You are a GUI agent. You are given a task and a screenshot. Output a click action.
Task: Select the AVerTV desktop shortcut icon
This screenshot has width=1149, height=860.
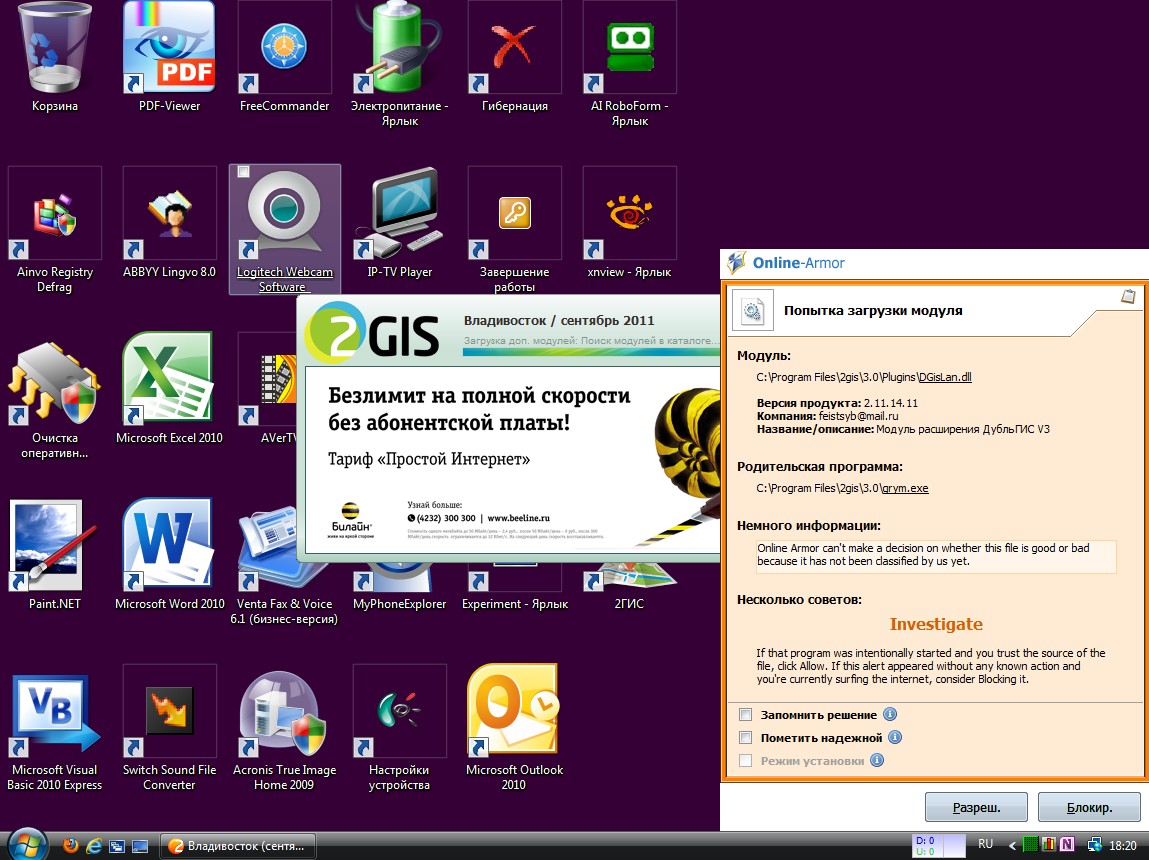coord(267,379)
